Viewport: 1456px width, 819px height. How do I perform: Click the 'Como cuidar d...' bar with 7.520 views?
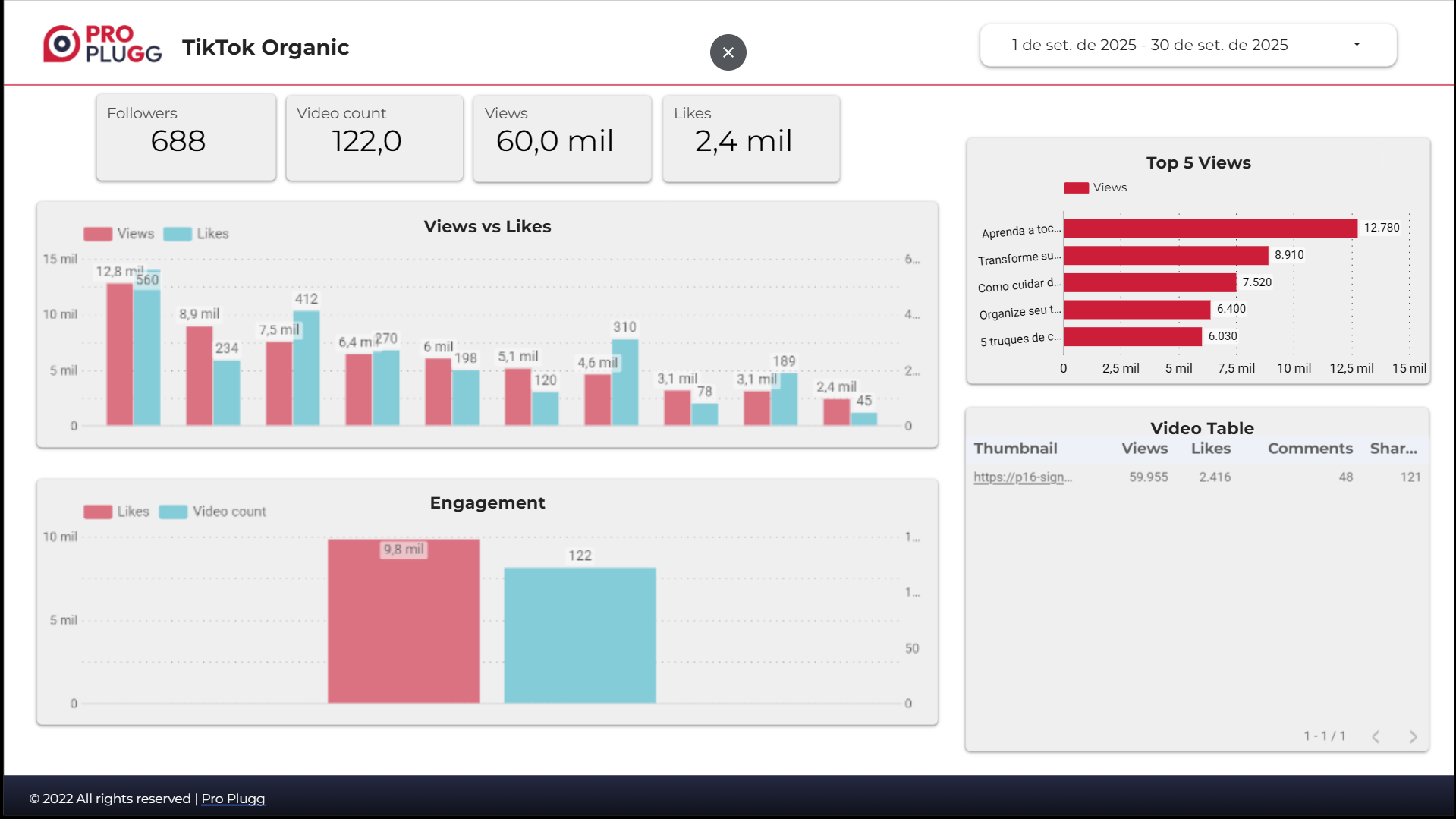coord(1150,282)
